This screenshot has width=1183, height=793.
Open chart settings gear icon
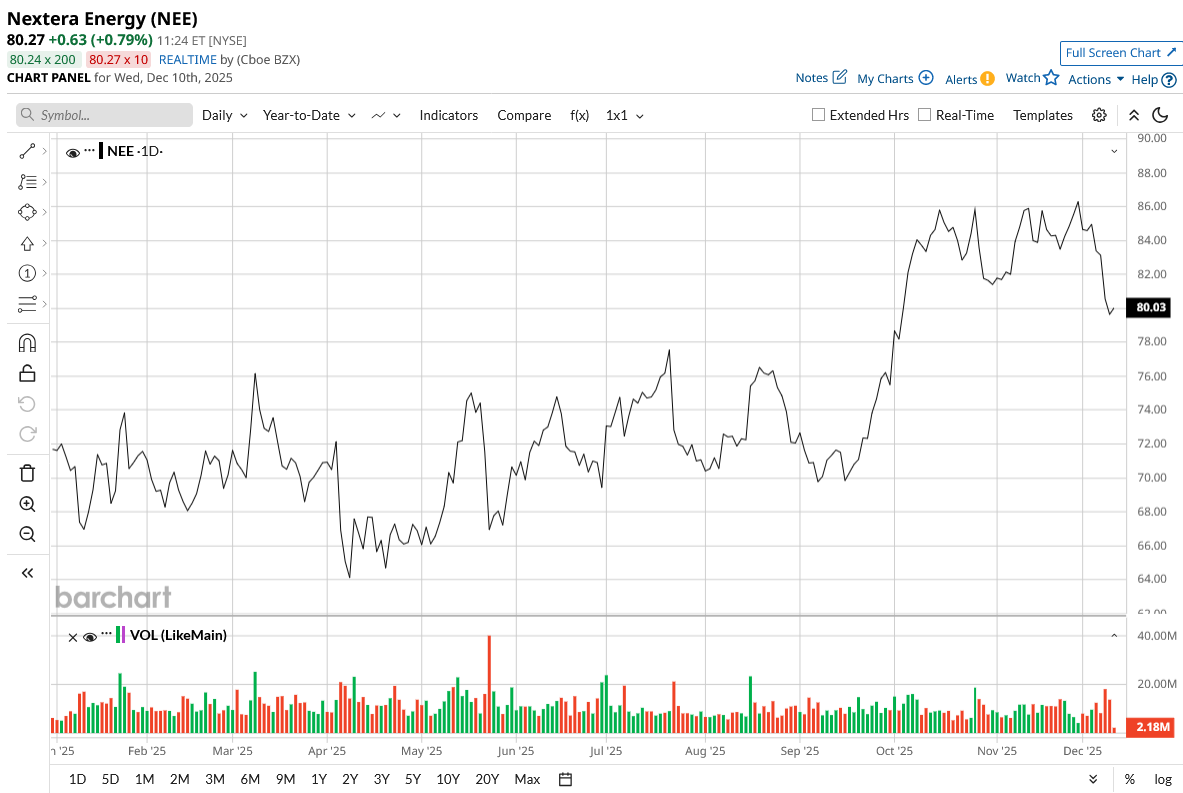(1099, 115)
